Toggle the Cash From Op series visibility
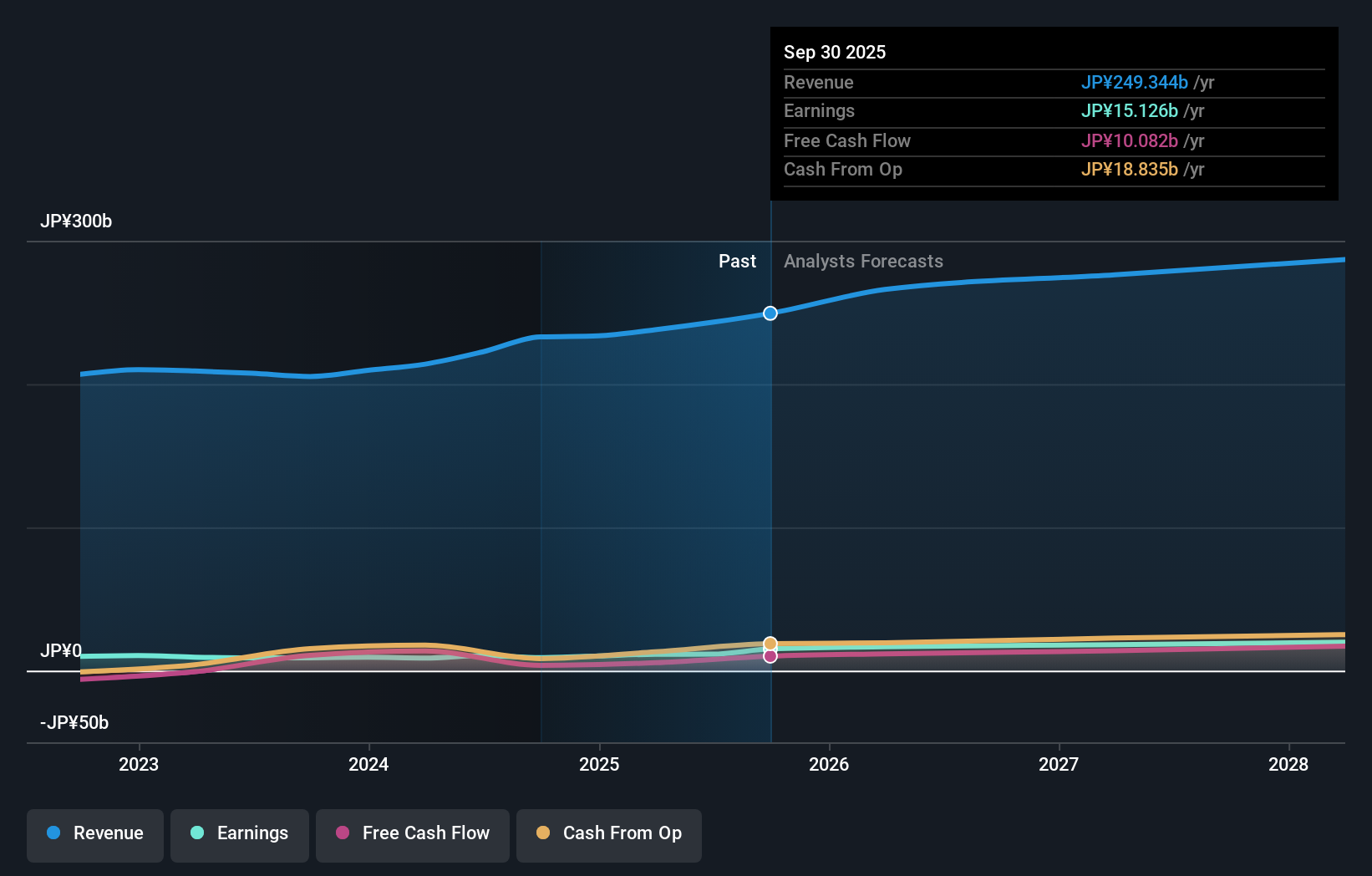Screen dimensions: 1372x876 click(609, 835)
